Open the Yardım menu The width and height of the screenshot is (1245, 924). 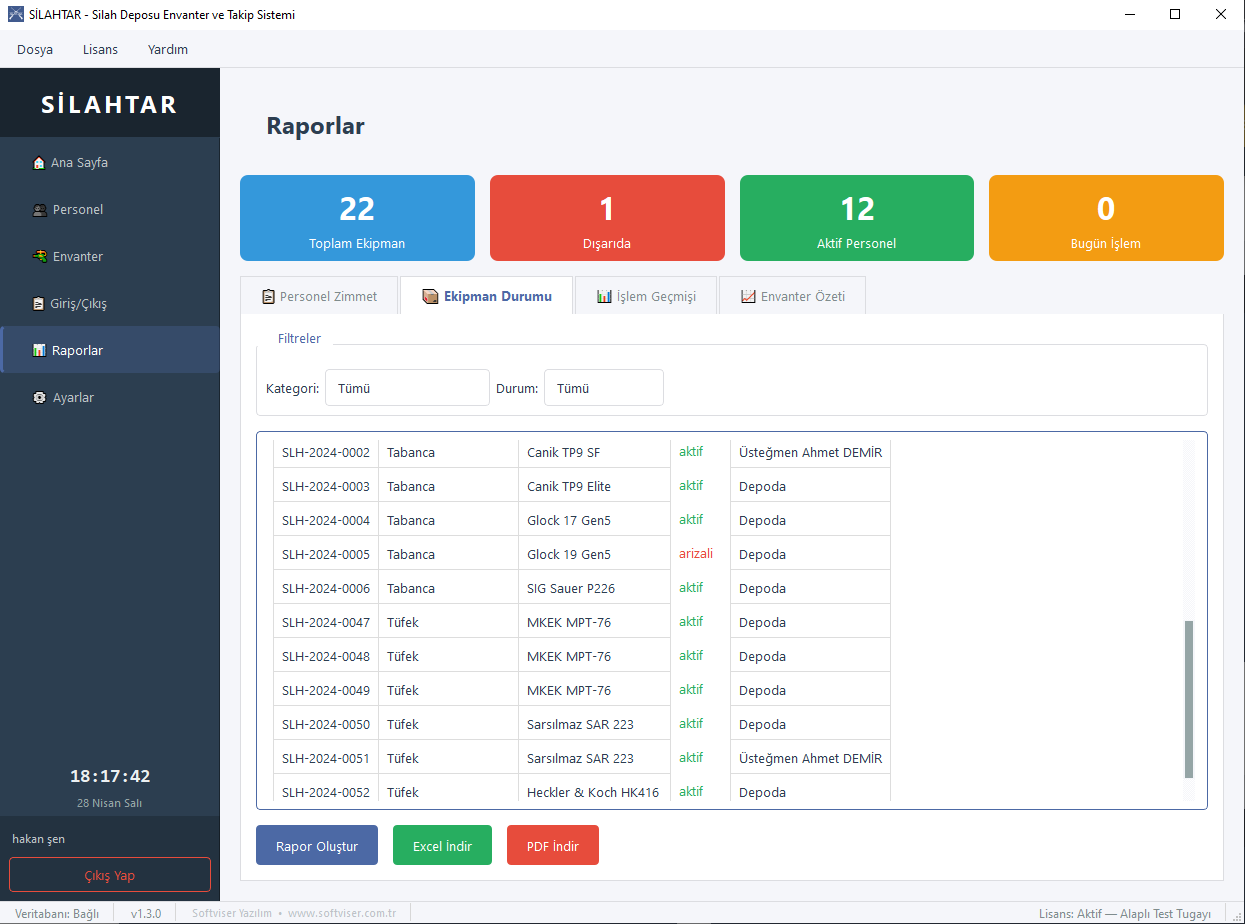click(168, 49)
